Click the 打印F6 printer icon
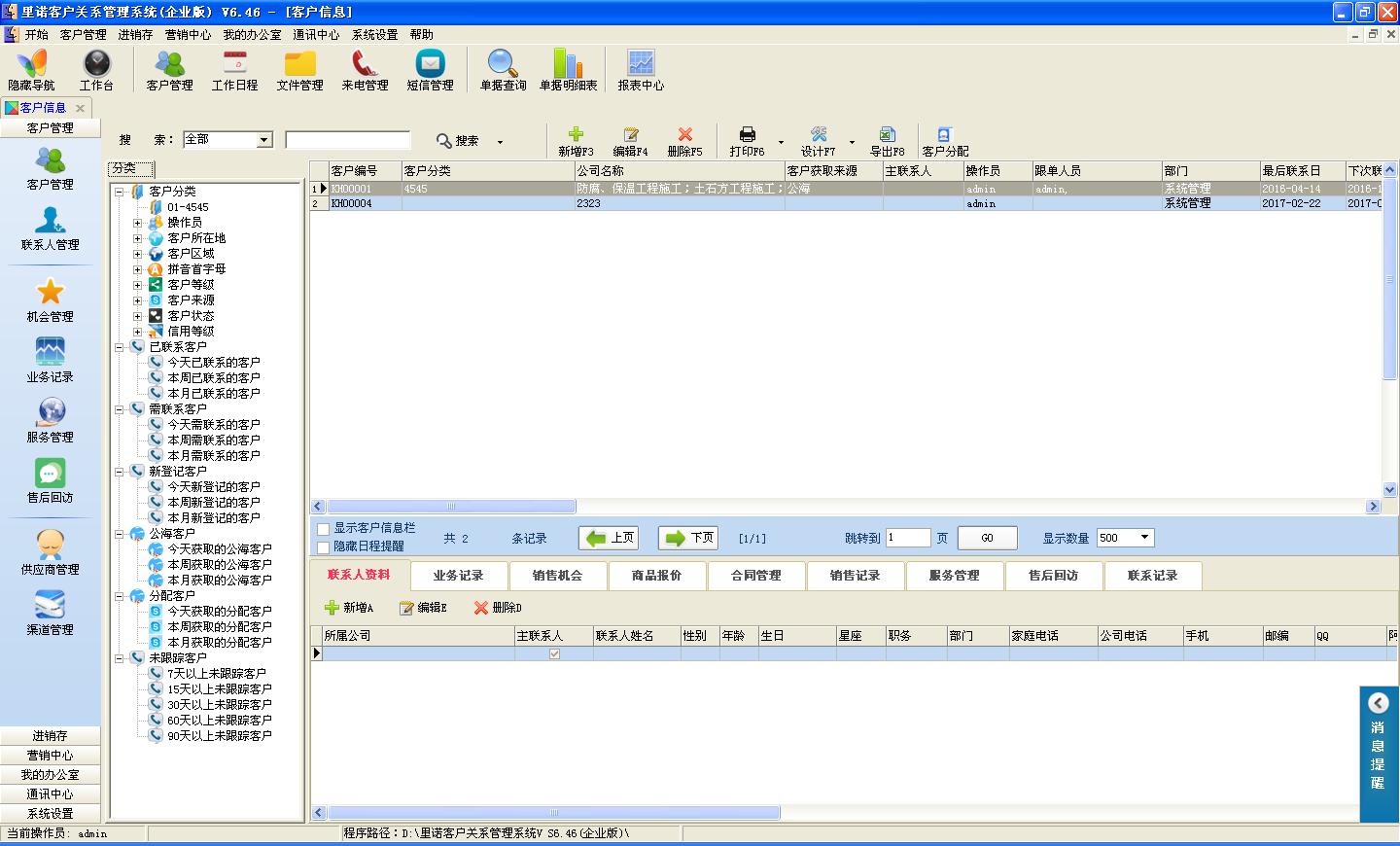The width and height of the screenshot is (1400, 846). pyautogui.click(x=747, y=142)
